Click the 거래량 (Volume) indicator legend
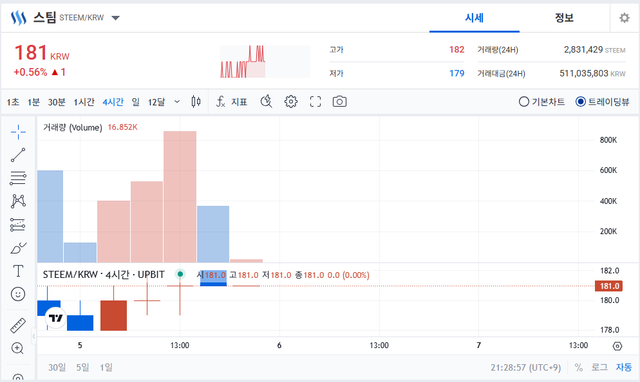The image size is (640, 382). click(x=73, y=127)
